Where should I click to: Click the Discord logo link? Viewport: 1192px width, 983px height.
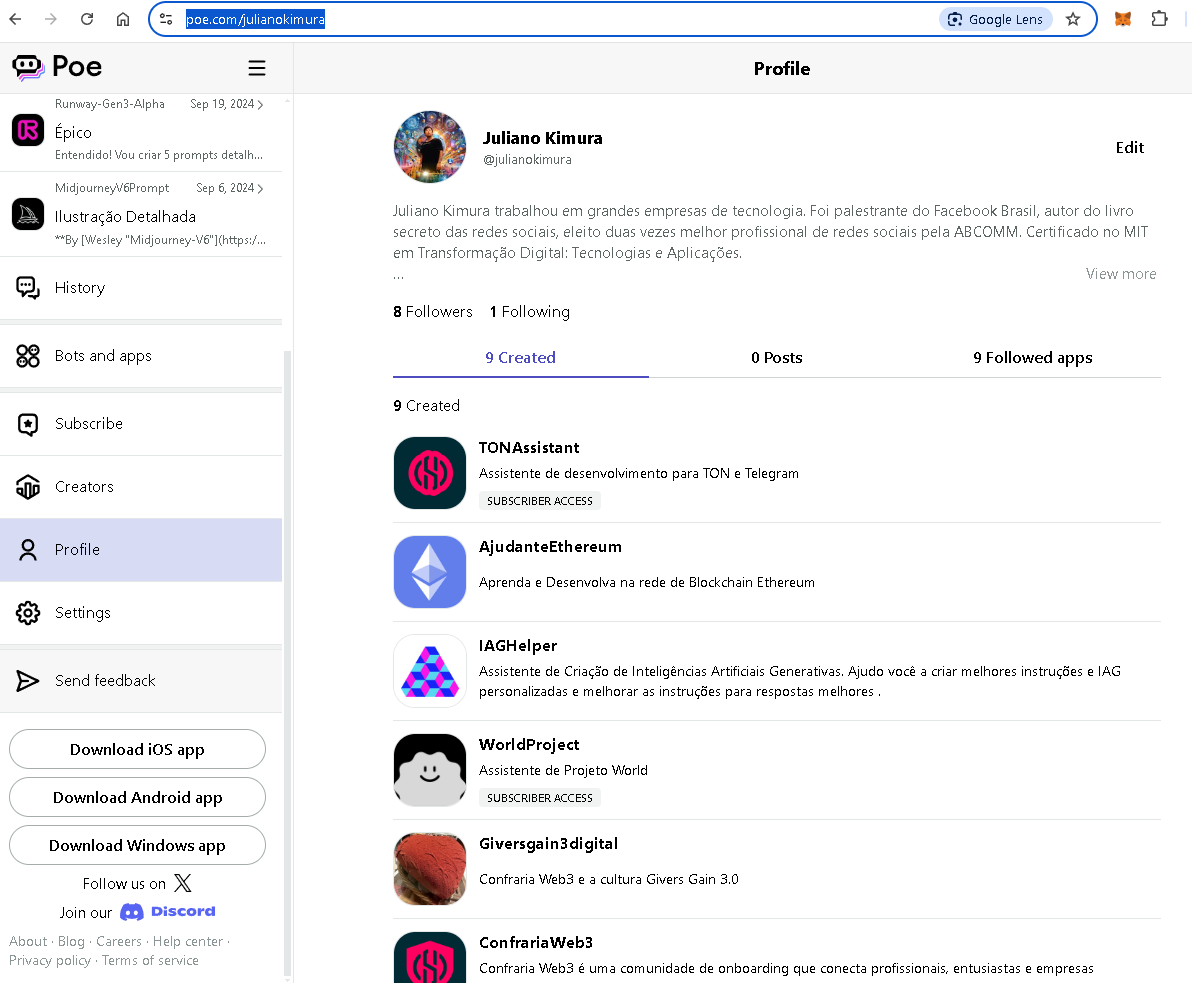[x=168, y=912]
